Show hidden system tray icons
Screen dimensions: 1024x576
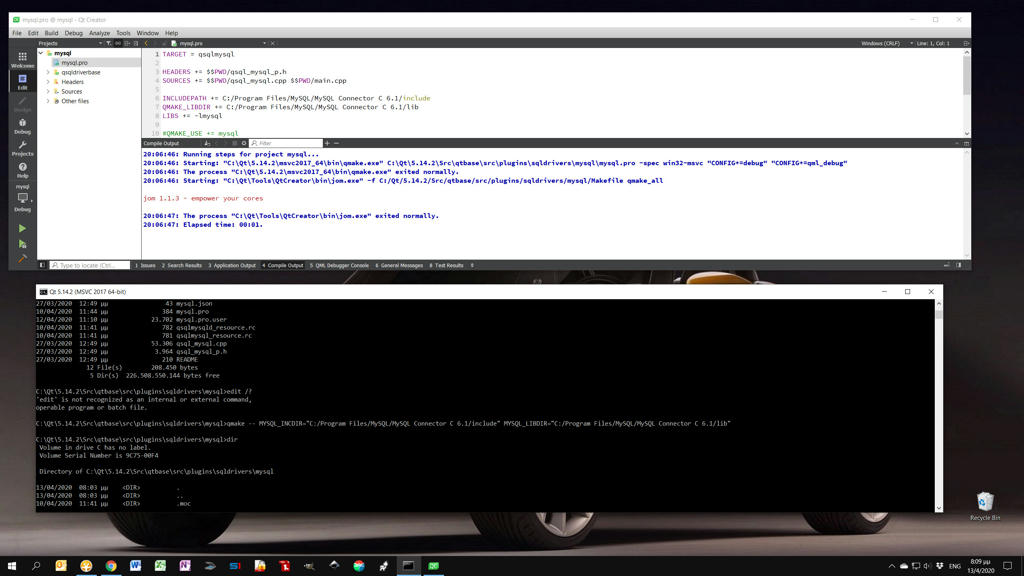tap(891, 566)
